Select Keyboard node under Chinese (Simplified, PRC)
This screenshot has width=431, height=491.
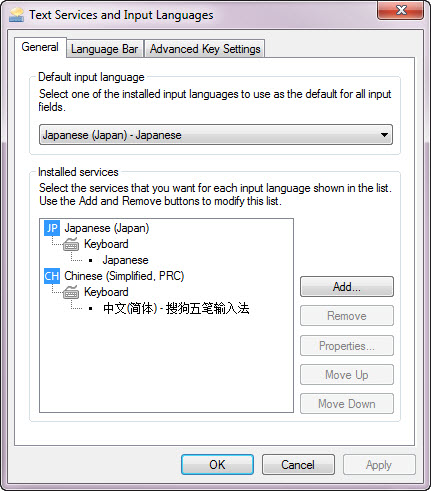point(106,292)
